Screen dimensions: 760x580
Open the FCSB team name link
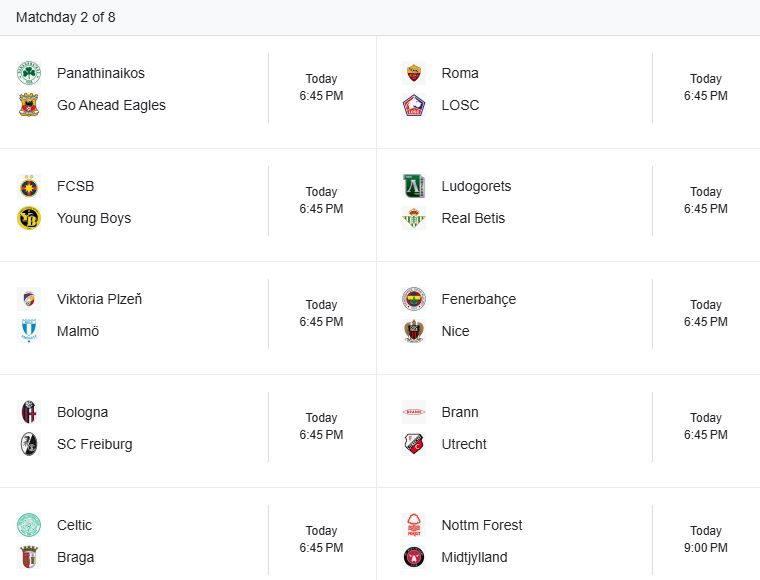(x=75, y=186)
